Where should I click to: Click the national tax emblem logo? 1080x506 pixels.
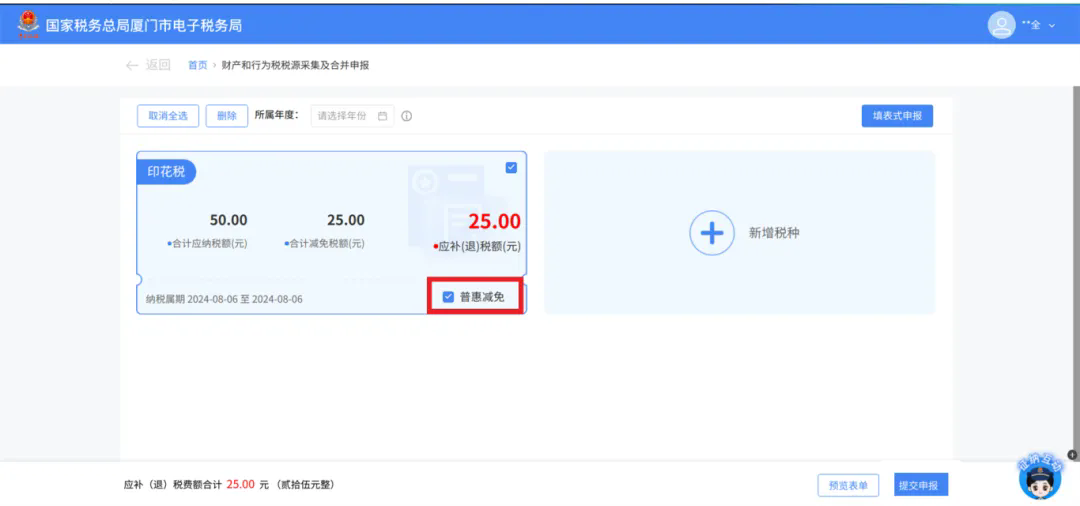click(x=28, y=25)
